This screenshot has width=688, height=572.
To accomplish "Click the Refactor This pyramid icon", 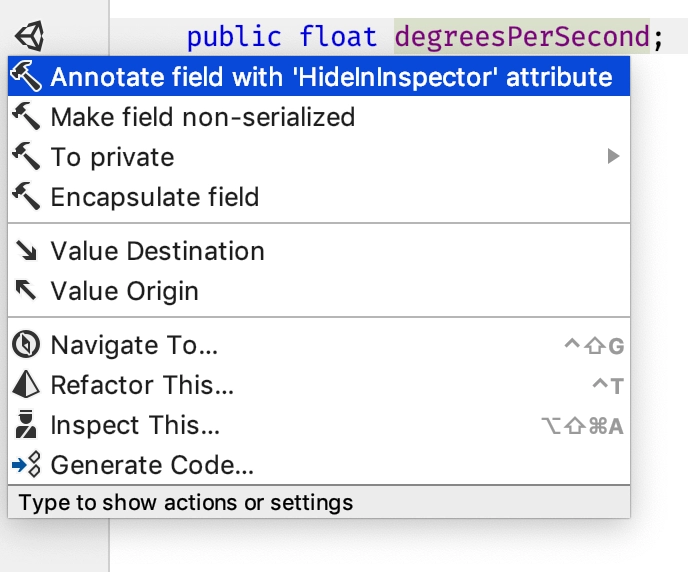I will tap(26, 384).
